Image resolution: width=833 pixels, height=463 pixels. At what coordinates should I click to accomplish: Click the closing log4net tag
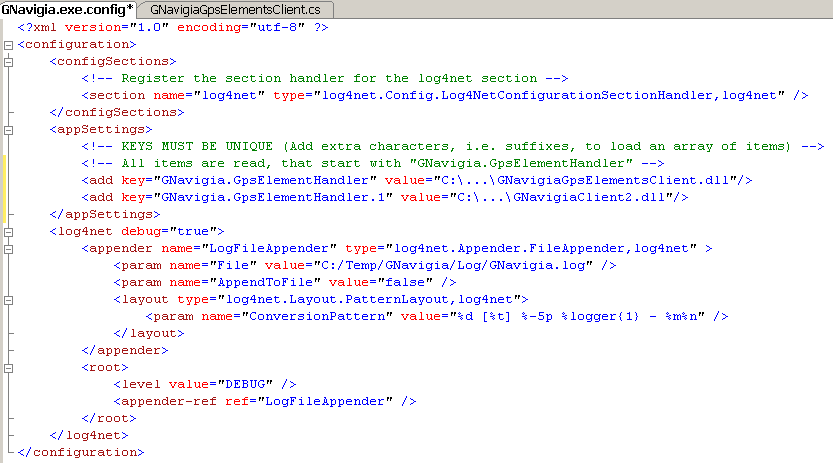(89, 435)
